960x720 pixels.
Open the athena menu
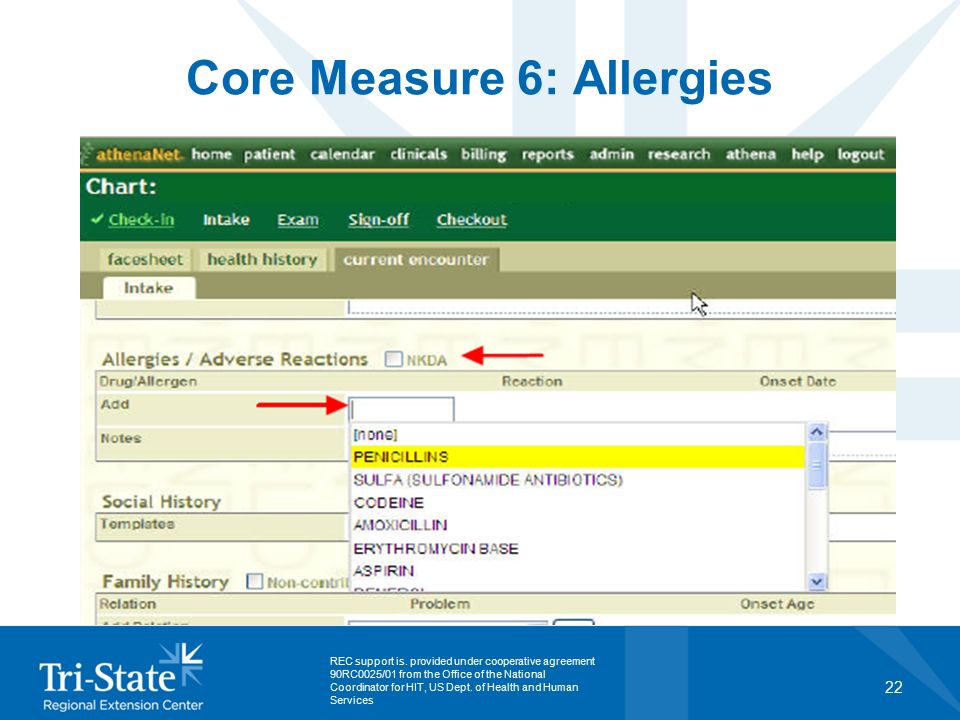(x=751, y=154)
